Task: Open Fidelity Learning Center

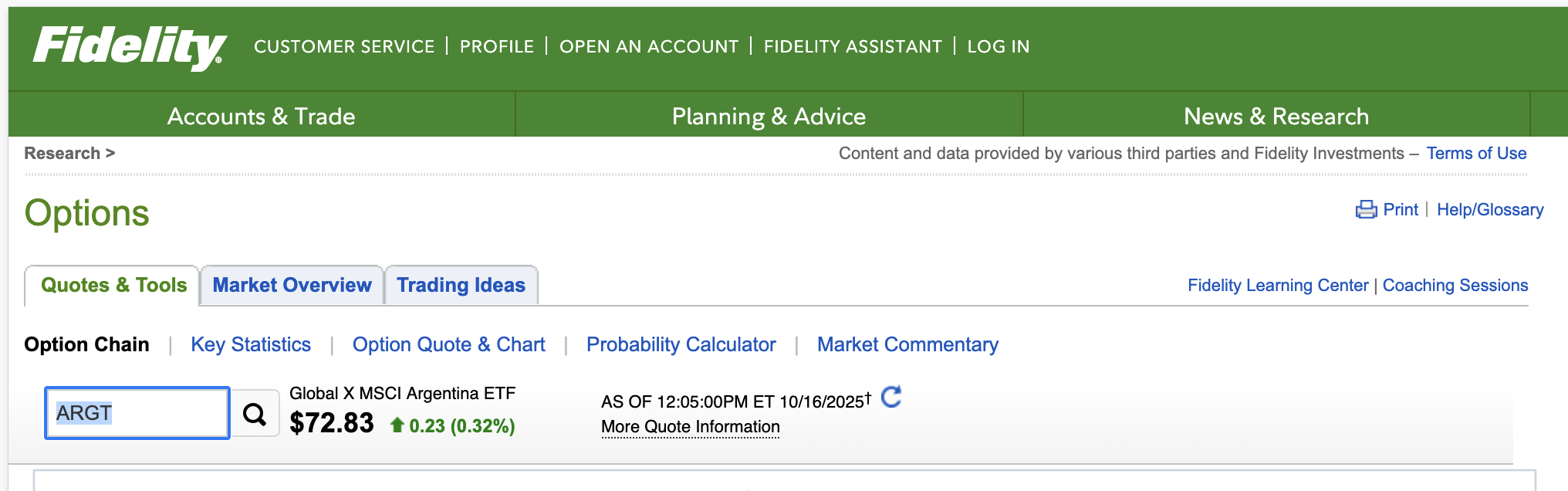Action: [1277, 286]
